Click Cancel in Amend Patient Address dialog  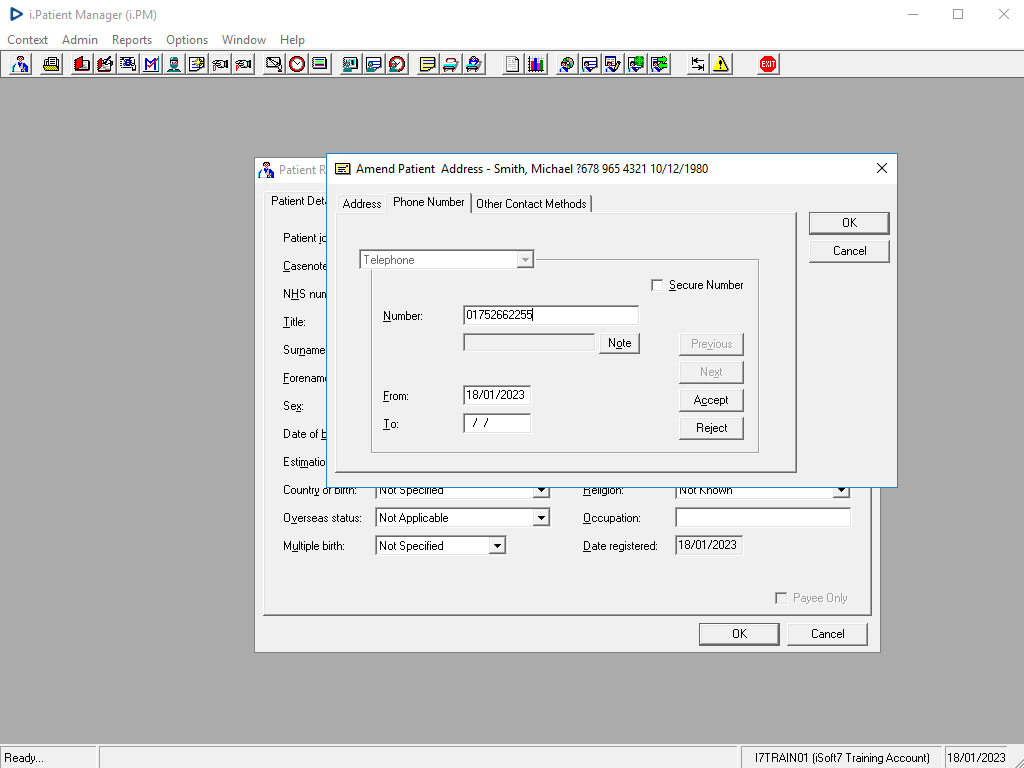[x=849, y=251]
